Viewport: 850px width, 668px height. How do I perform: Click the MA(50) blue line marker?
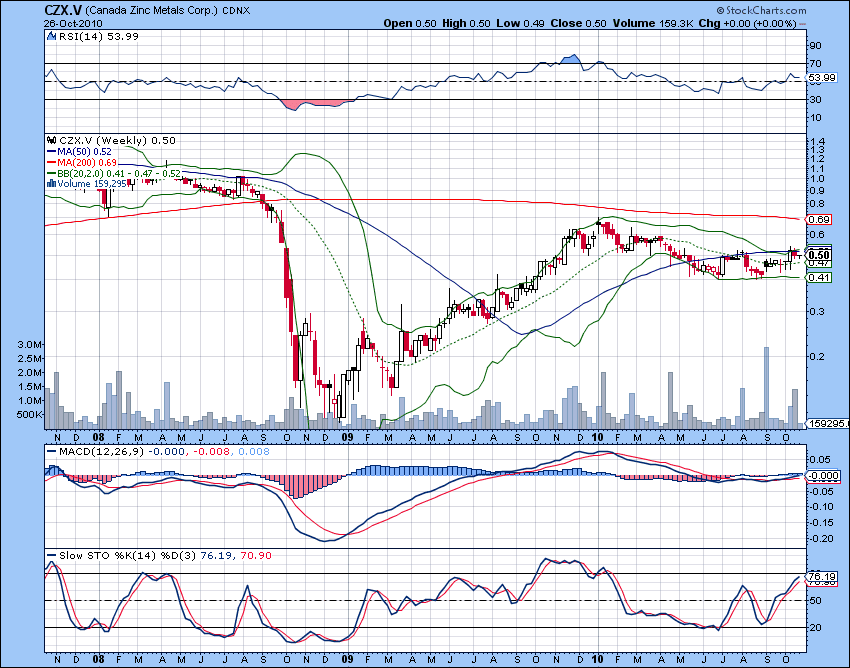53,152
